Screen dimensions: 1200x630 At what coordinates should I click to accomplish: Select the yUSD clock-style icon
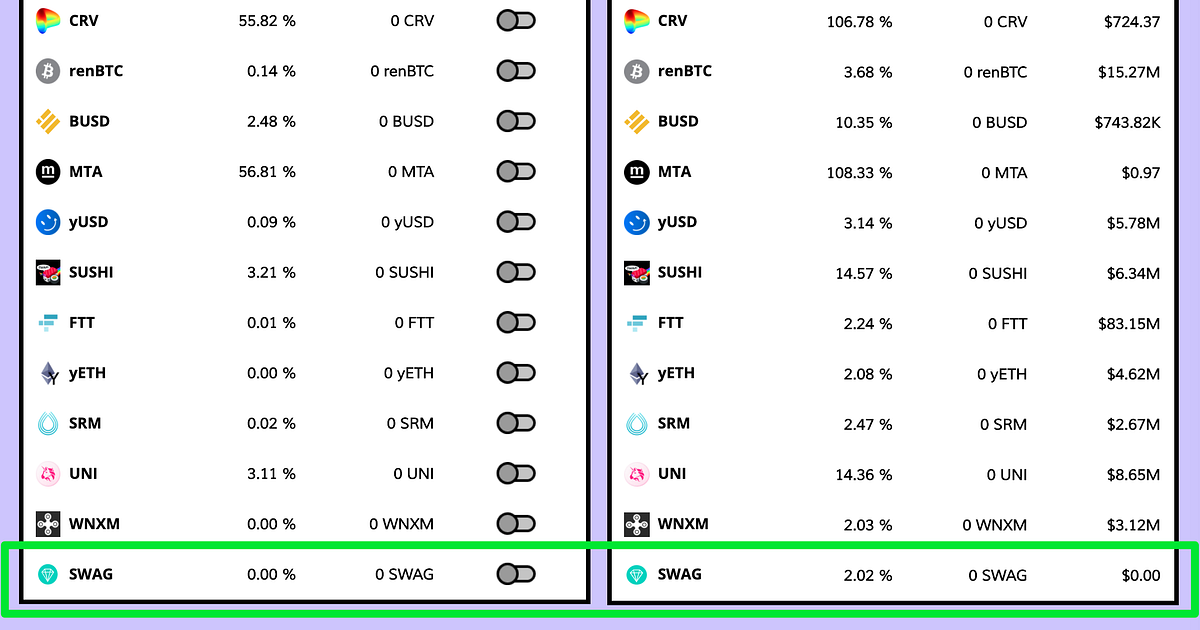tap(44, 222)
